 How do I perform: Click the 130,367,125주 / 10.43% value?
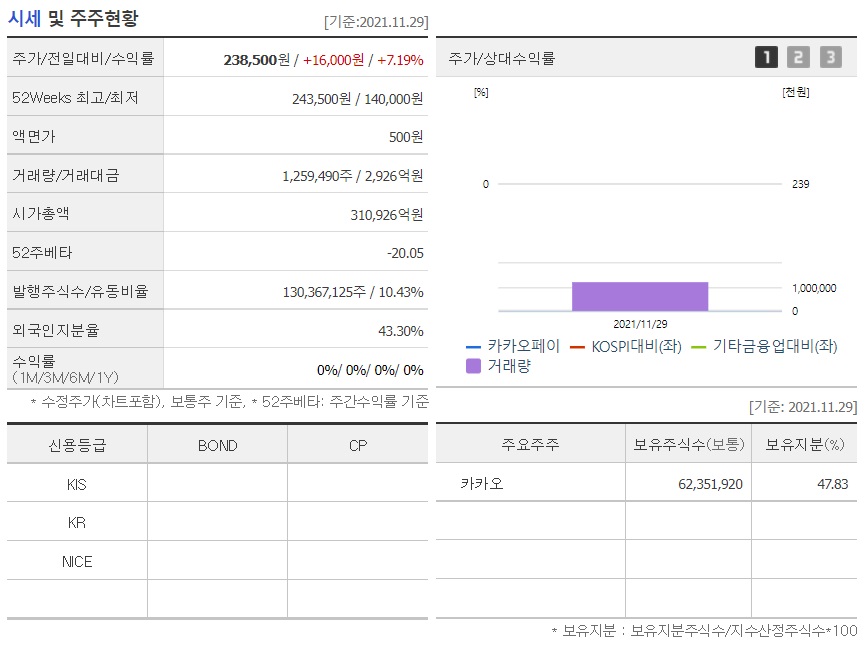coord(353,292)
